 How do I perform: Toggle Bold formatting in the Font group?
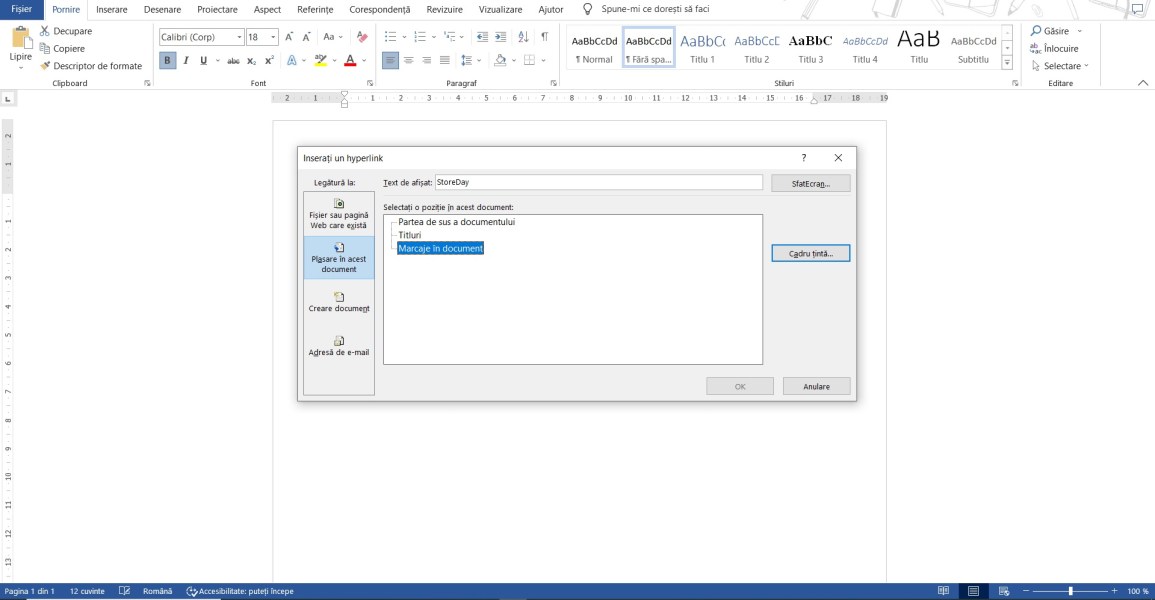tap(167, 60)
